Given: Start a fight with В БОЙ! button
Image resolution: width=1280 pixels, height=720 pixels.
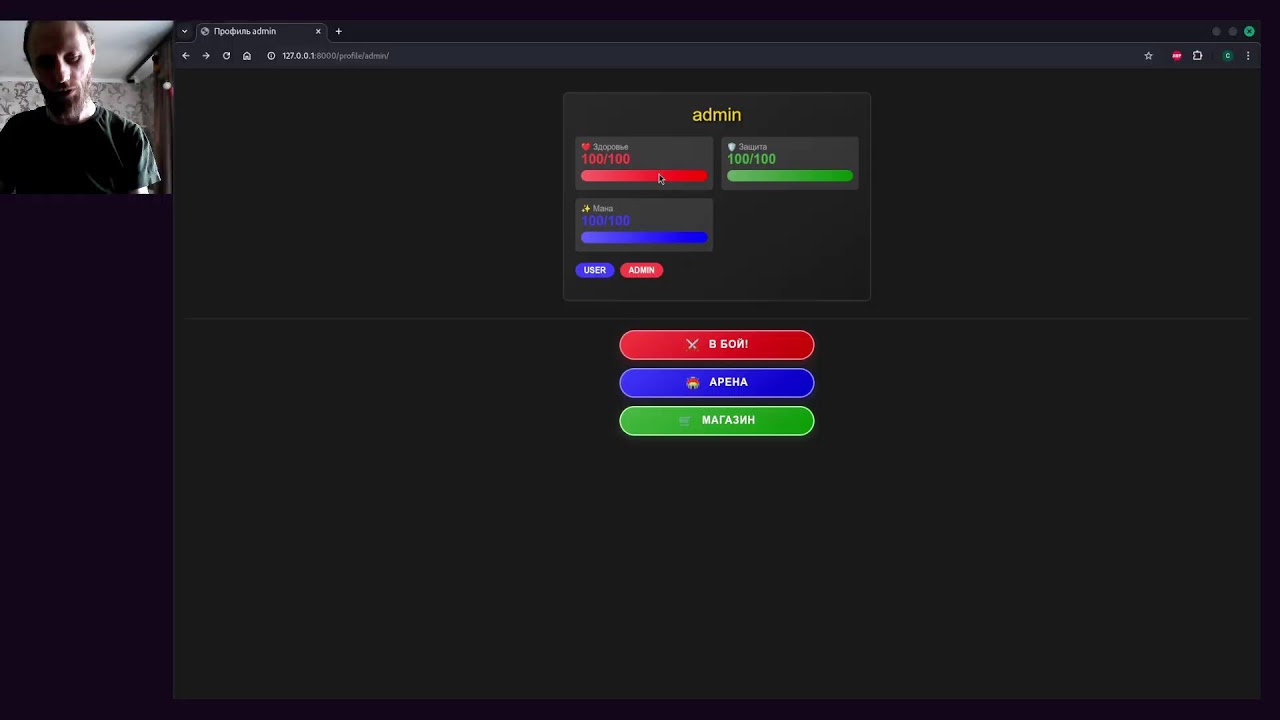Looking at the screenshot, I should click(717, 344).
